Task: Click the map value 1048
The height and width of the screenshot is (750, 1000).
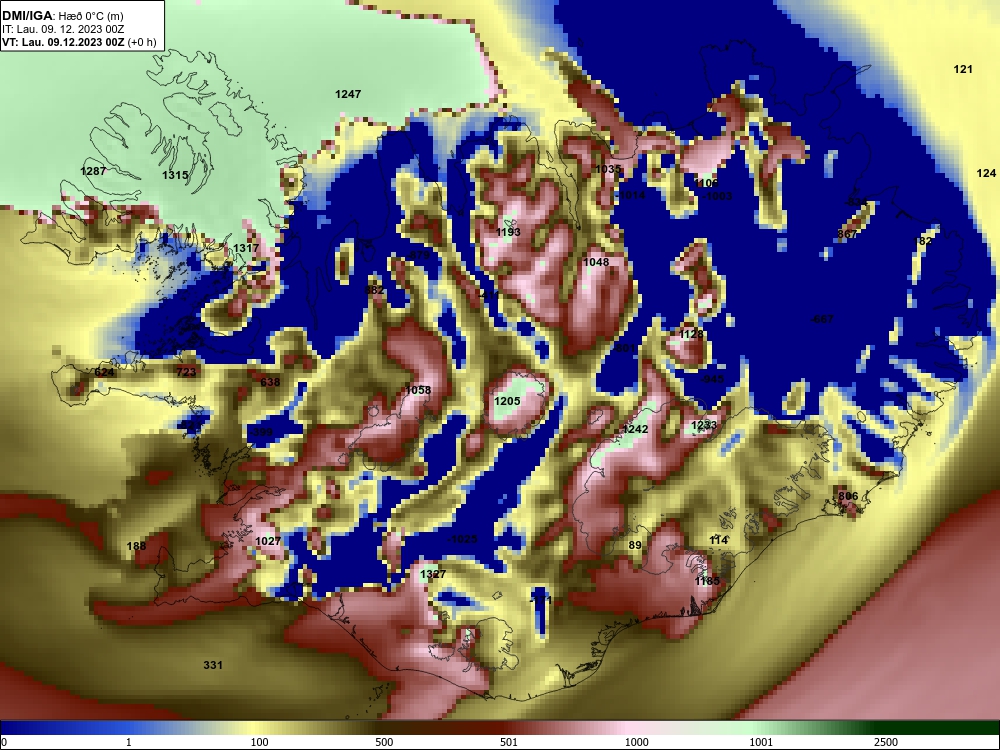Action: pyautogui.click(x=596, y=262)
